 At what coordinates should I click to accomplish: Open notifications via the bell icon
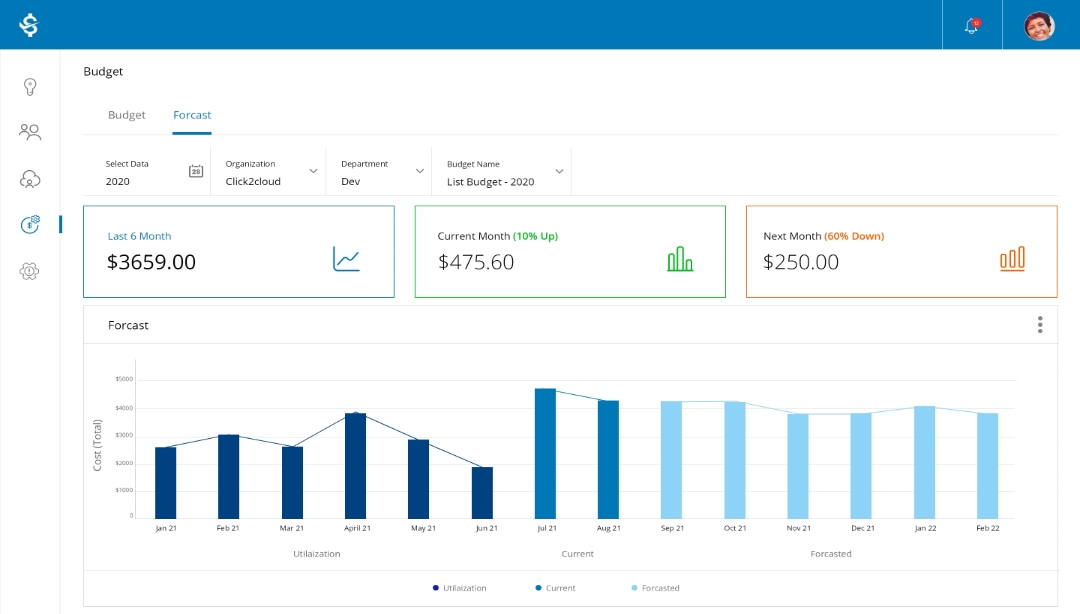tap(970, 25)
